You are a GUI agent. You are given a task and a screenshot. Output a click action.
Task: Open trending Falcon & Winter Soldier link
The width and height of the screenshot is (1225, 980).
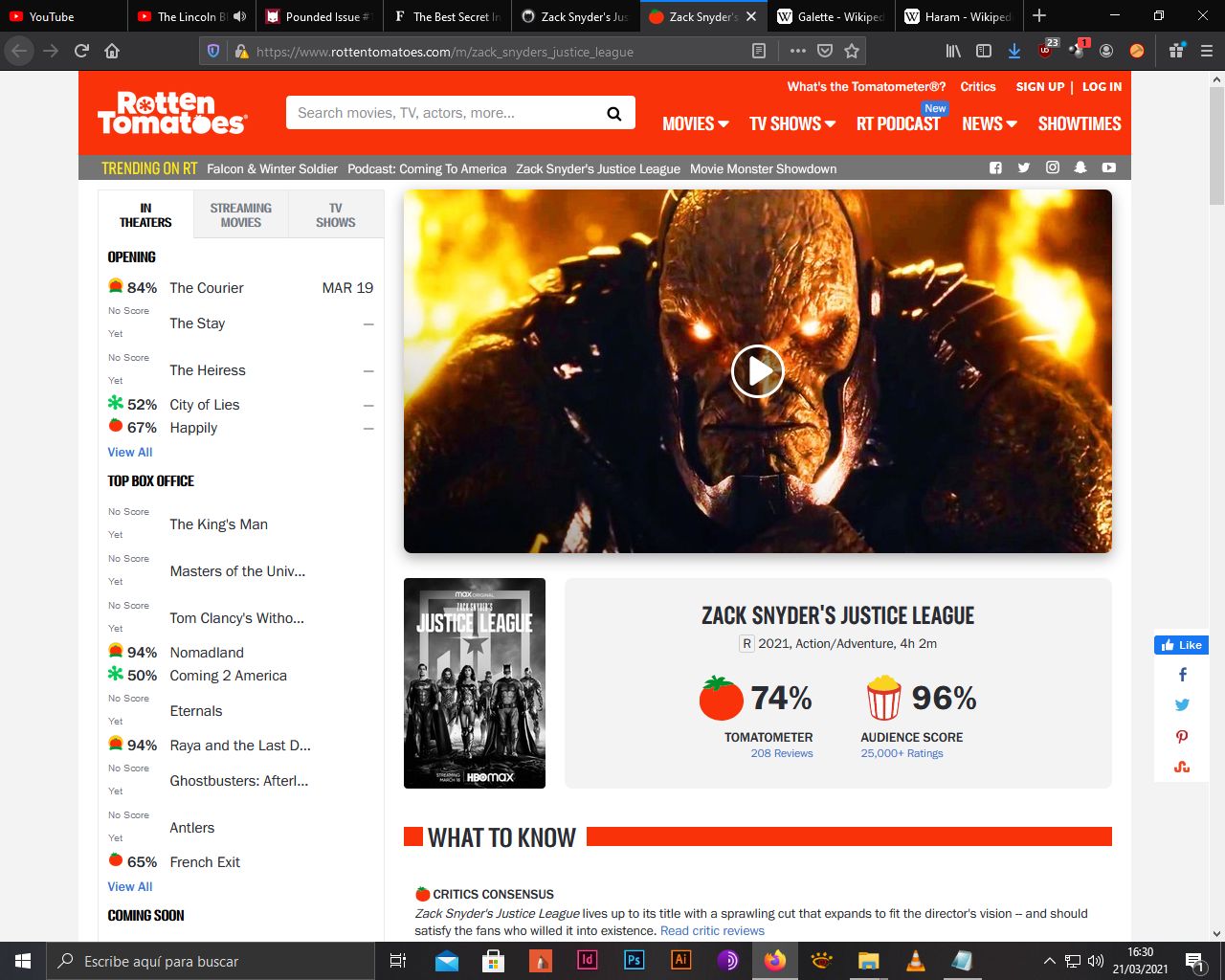pos(272,168)
